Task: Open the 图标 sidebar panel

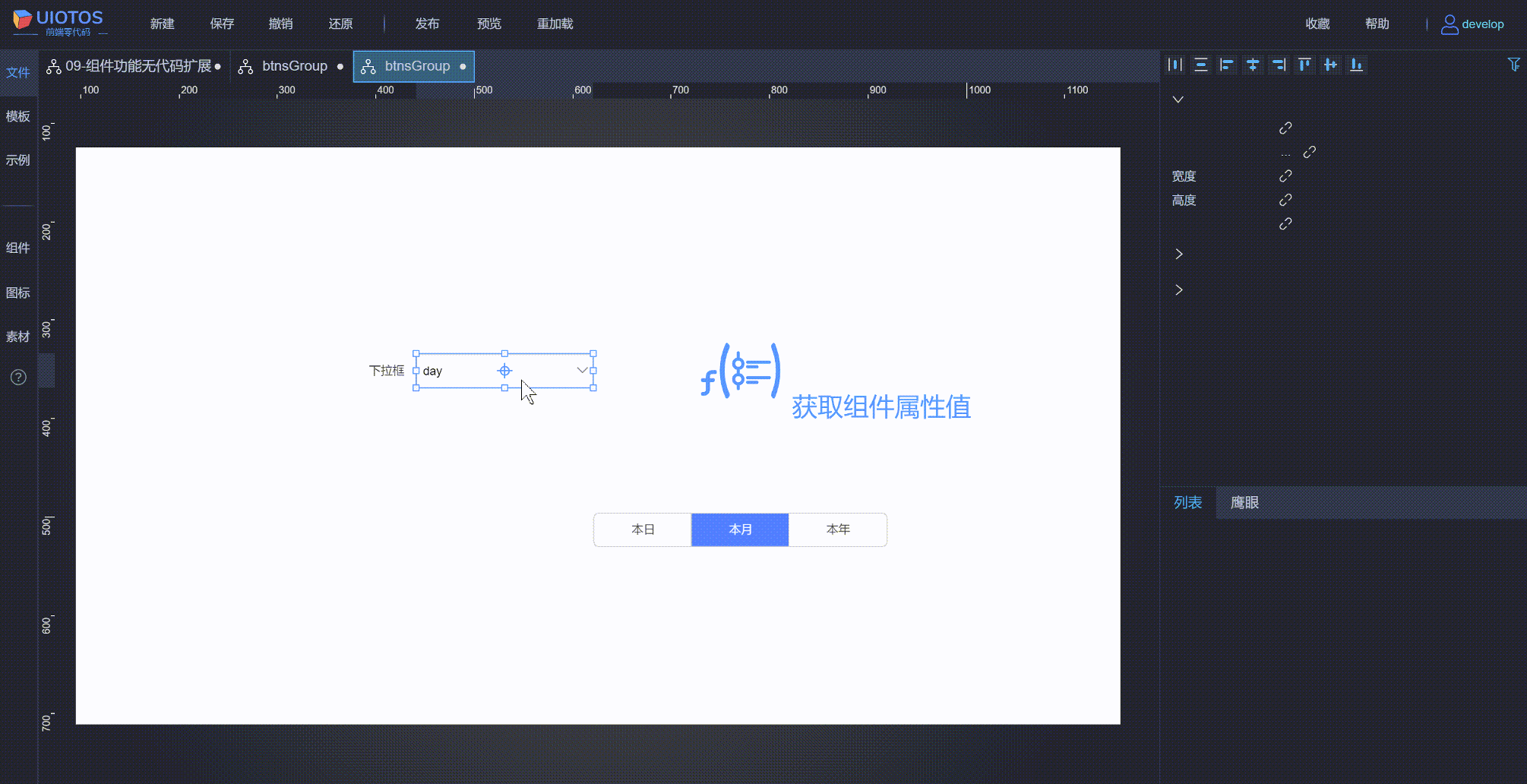Action: (x=18, y=292)
